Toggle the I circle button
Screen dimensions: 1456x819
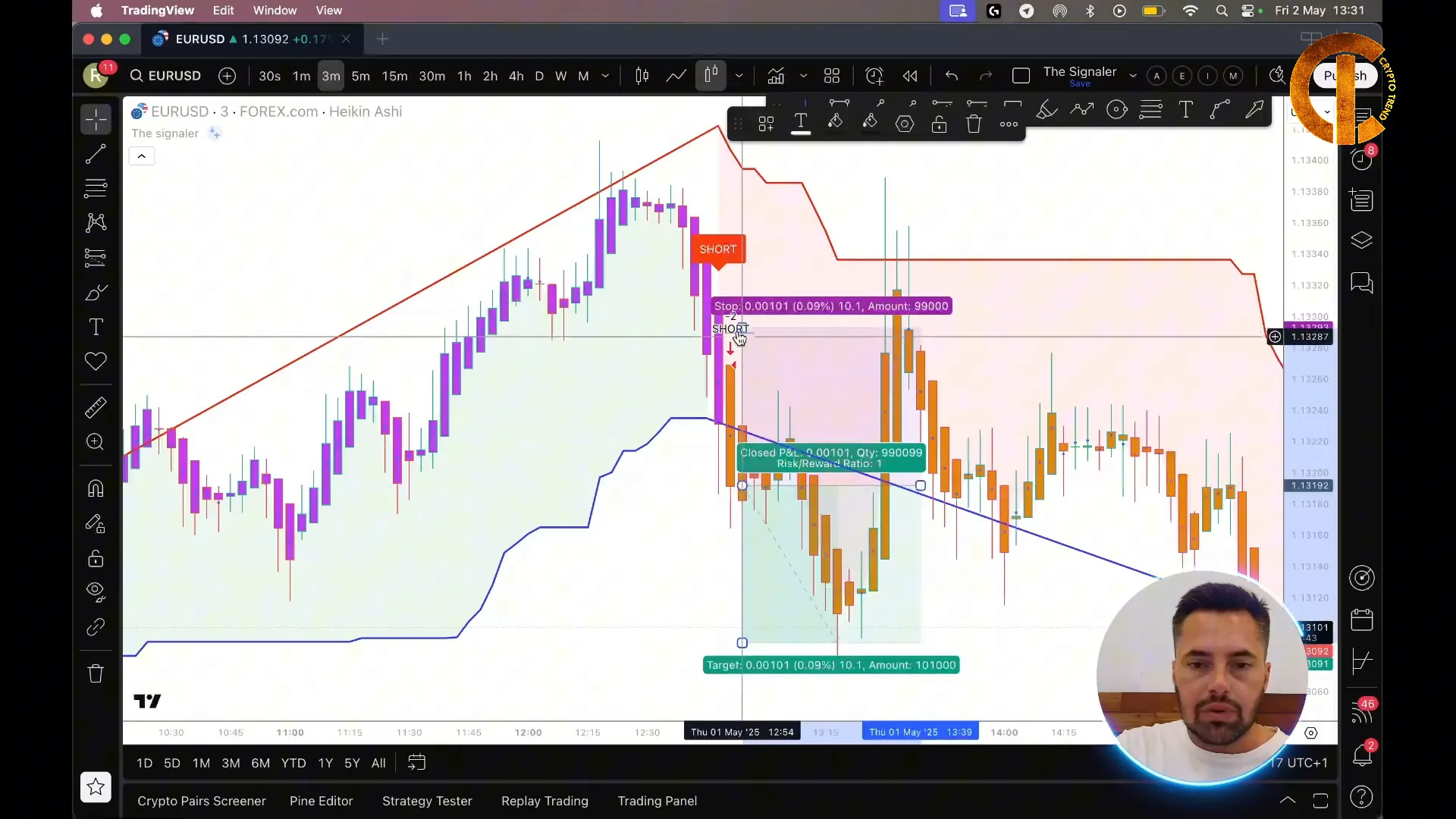point(1208,76)
